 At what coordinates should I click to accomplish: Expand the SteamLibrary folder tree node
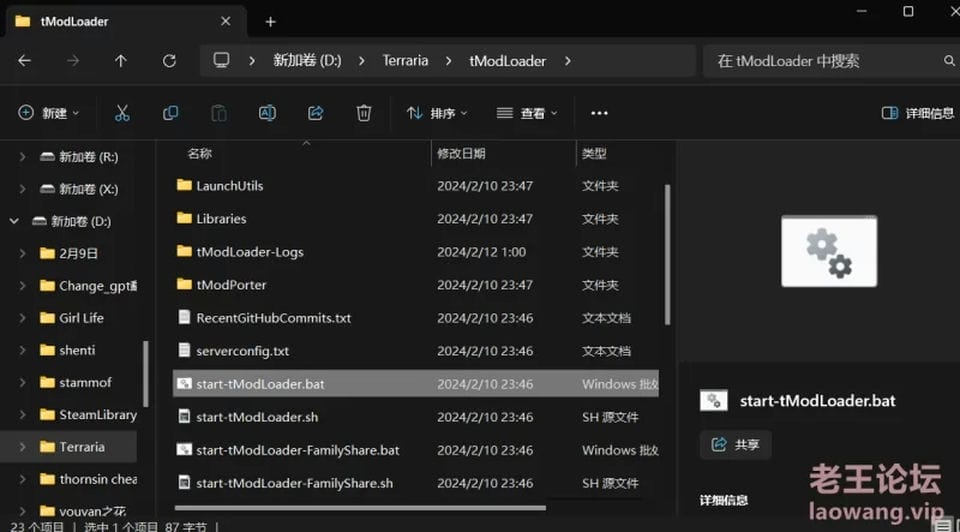[22, 414]
